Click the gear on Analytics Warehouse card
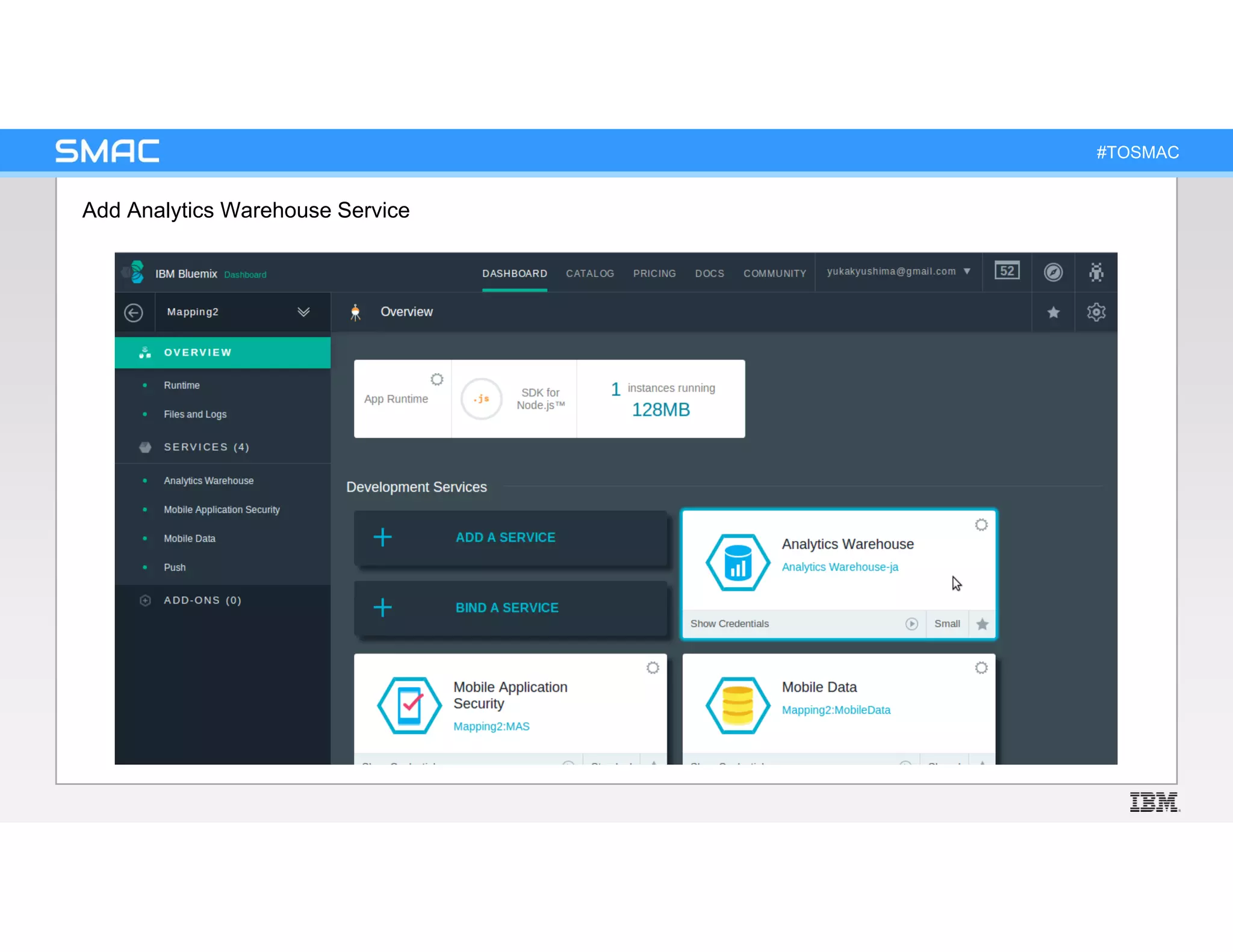This screenshot has width=1233, height=952. click(x=981, y=525)
